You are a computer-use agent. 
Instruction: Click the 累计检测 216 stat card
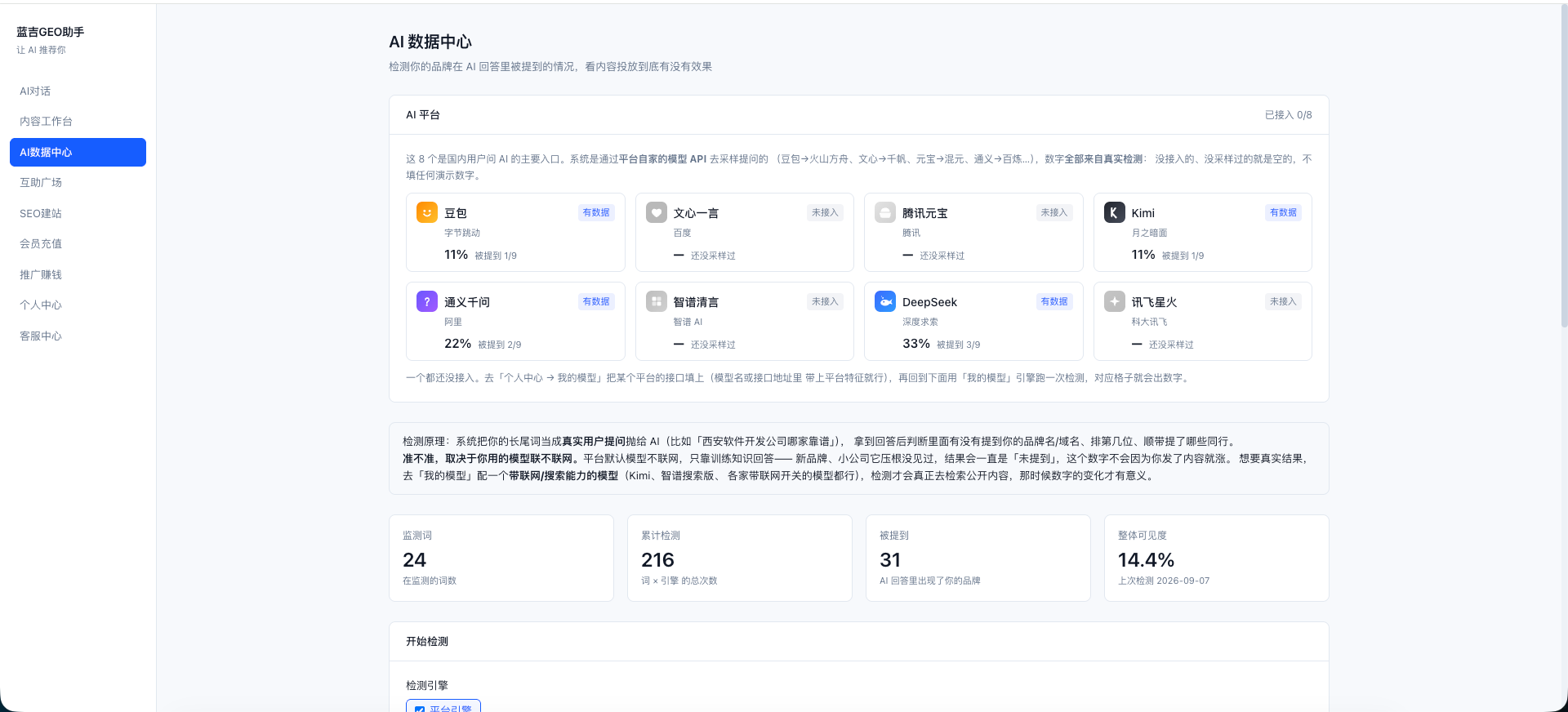pyautogui.click(x=740, y=558)
